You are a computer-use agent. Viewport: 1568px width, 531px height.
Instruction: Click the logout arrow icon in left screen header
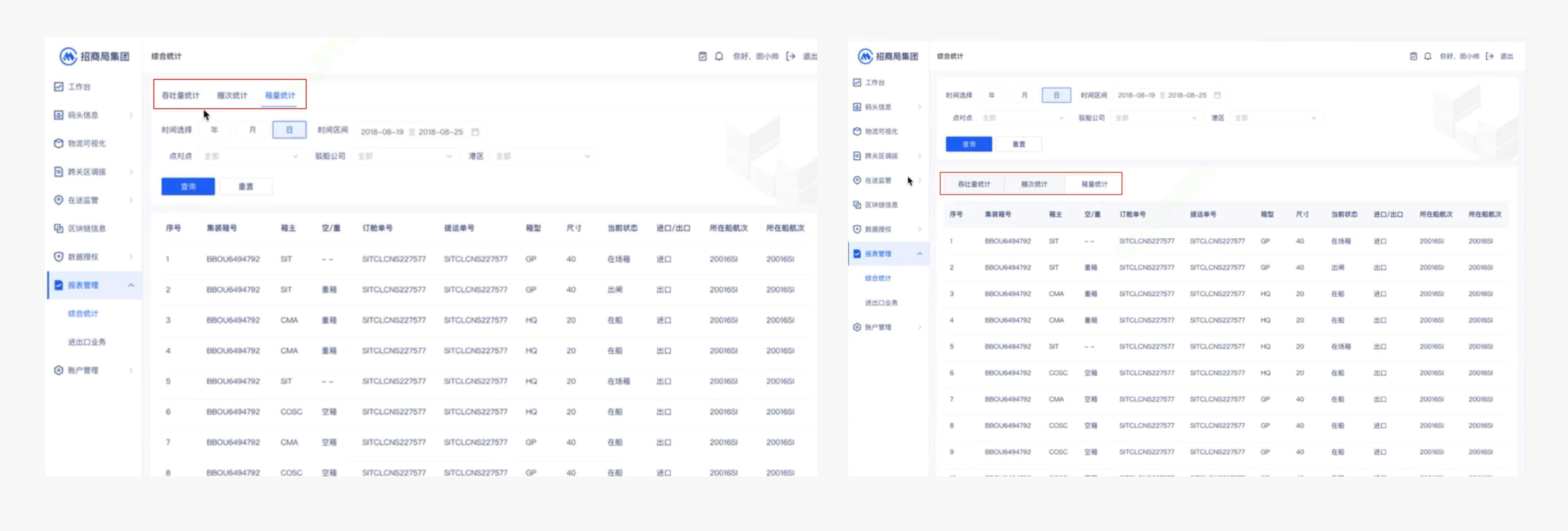coord(790,56)
